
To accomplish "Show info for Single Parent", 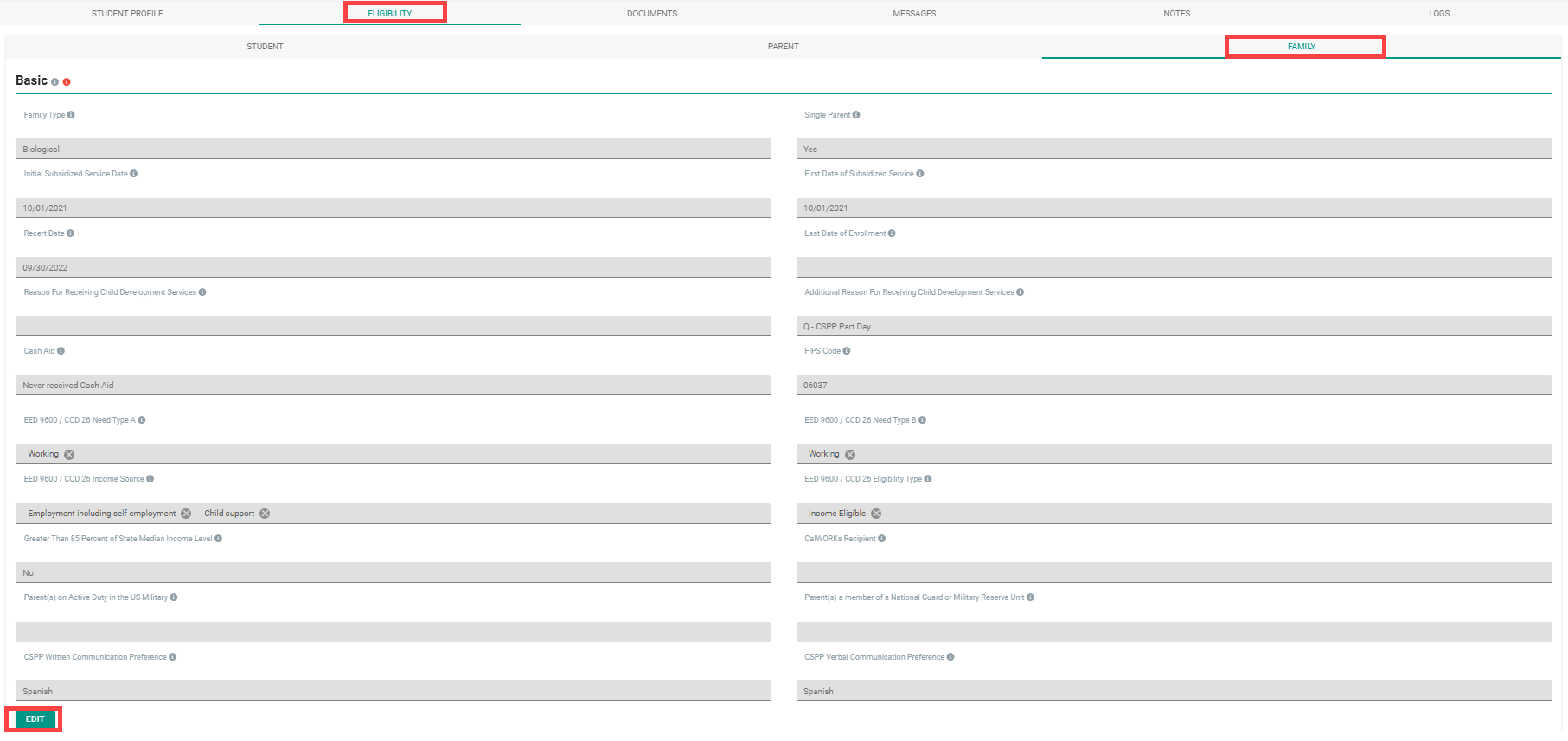I will coord(856,115).
